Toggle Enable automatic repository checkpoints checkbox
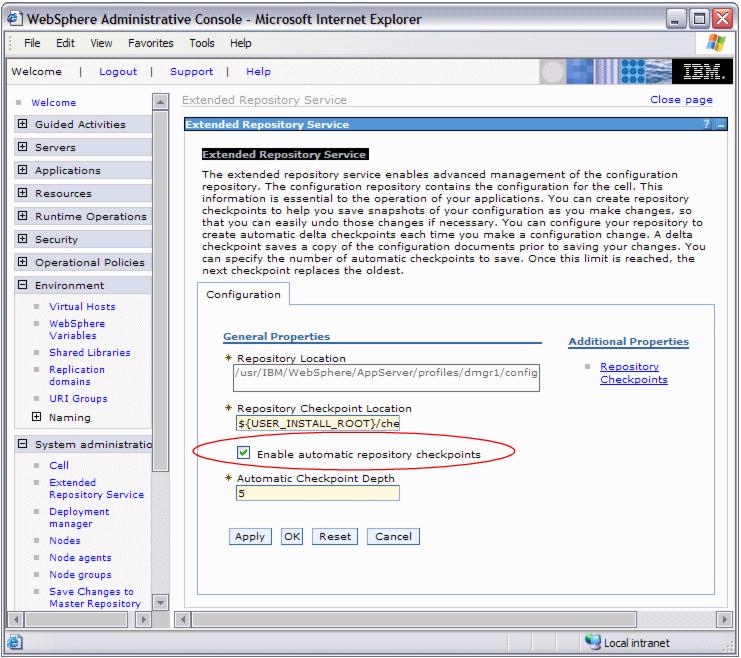 [x=243, y=453]
